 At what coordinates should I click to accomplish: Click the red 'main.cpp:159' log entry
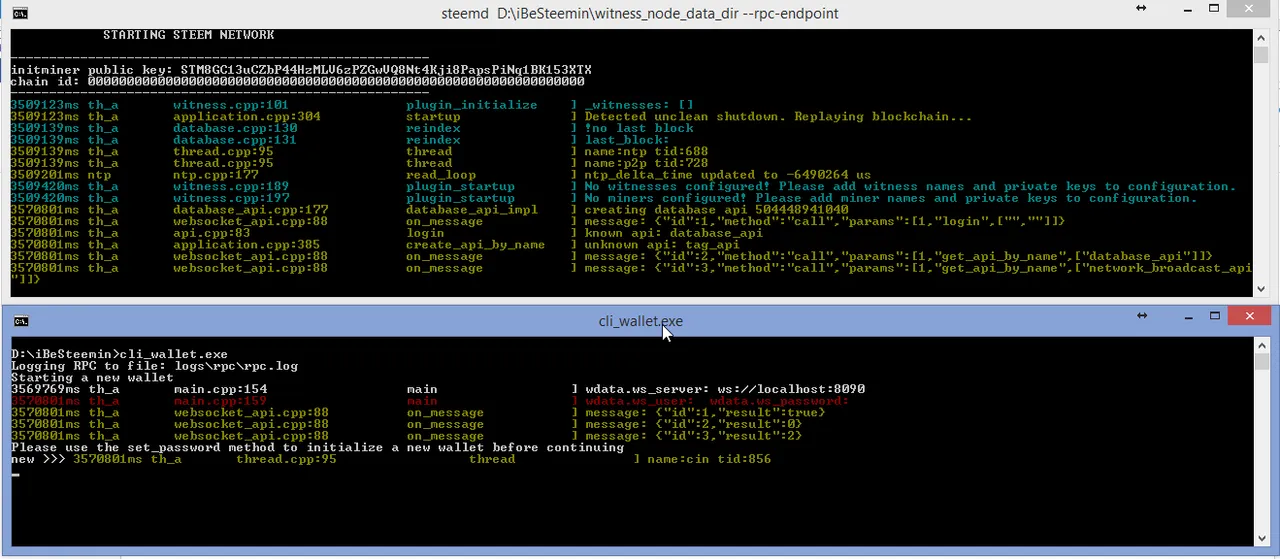coord(220,401)
